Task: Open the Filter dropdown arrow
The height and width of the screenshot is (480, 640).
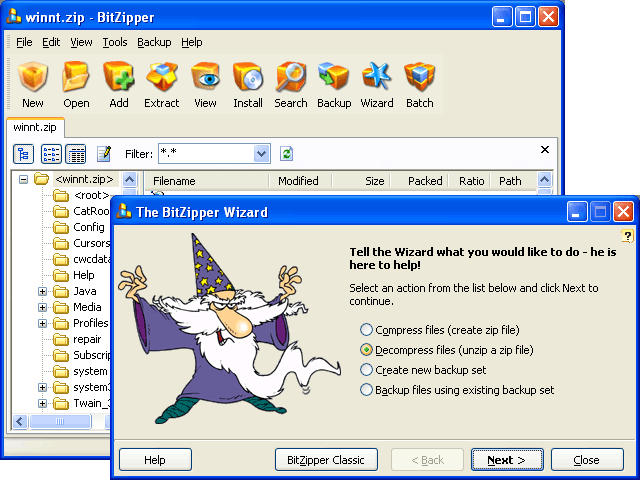Action: pyautogui.click(x=262, y=153)
